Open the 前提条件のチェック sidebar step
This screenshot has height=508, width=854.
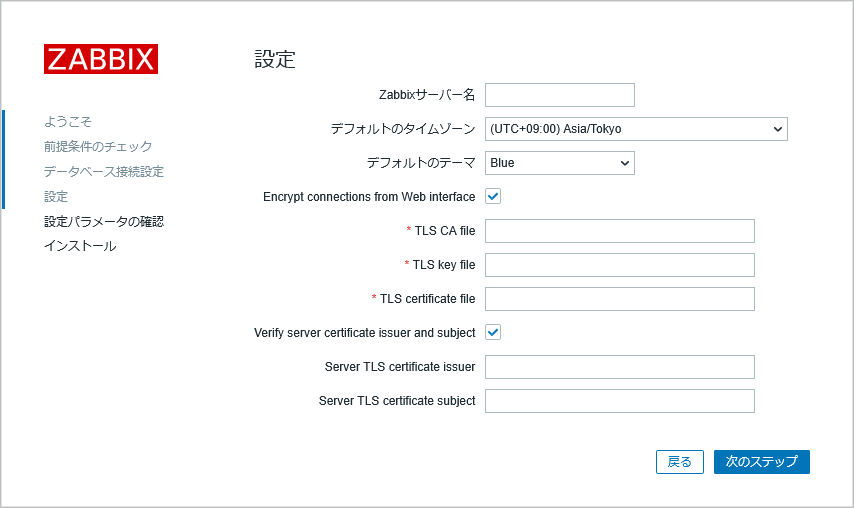pyautogui.click(x=98, y=146)
